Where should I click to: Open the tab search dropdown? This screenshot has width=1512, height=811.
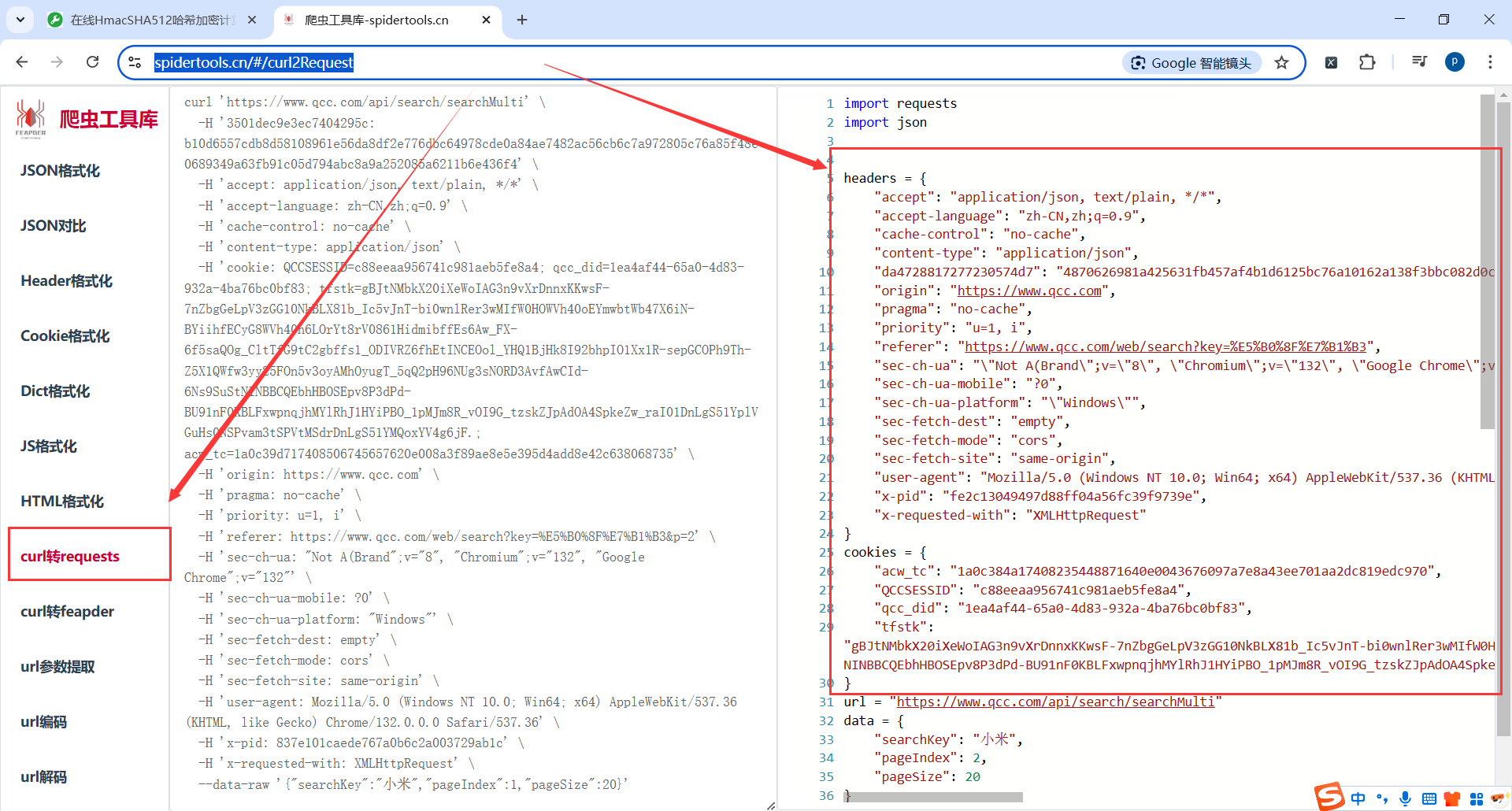pyautogui.click(x=20, y=20)
